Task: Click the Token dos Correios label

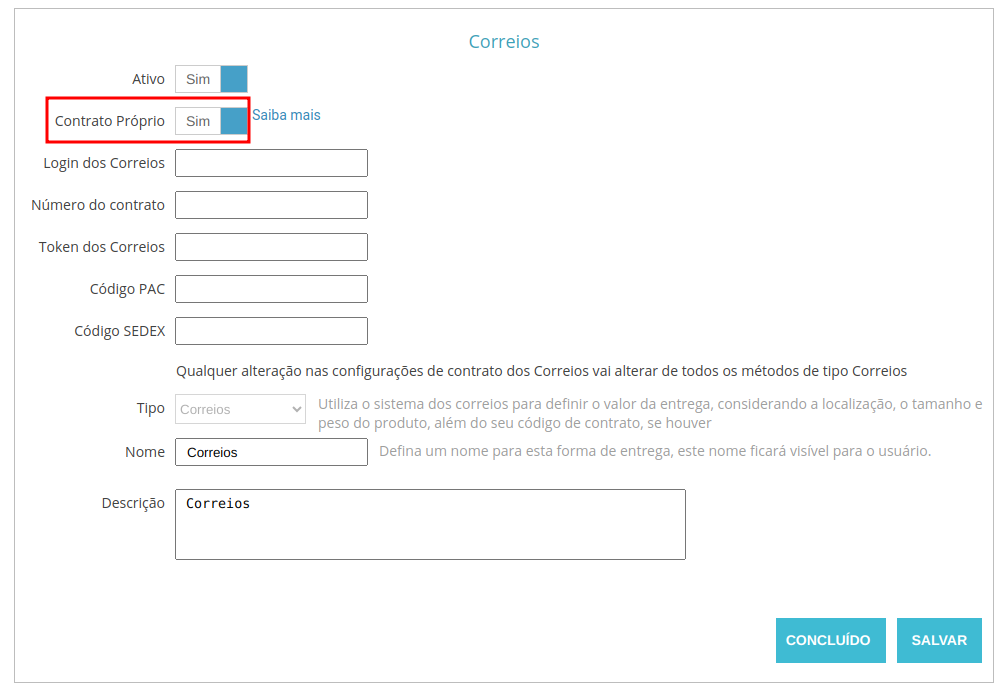Action: coord(101,247)
